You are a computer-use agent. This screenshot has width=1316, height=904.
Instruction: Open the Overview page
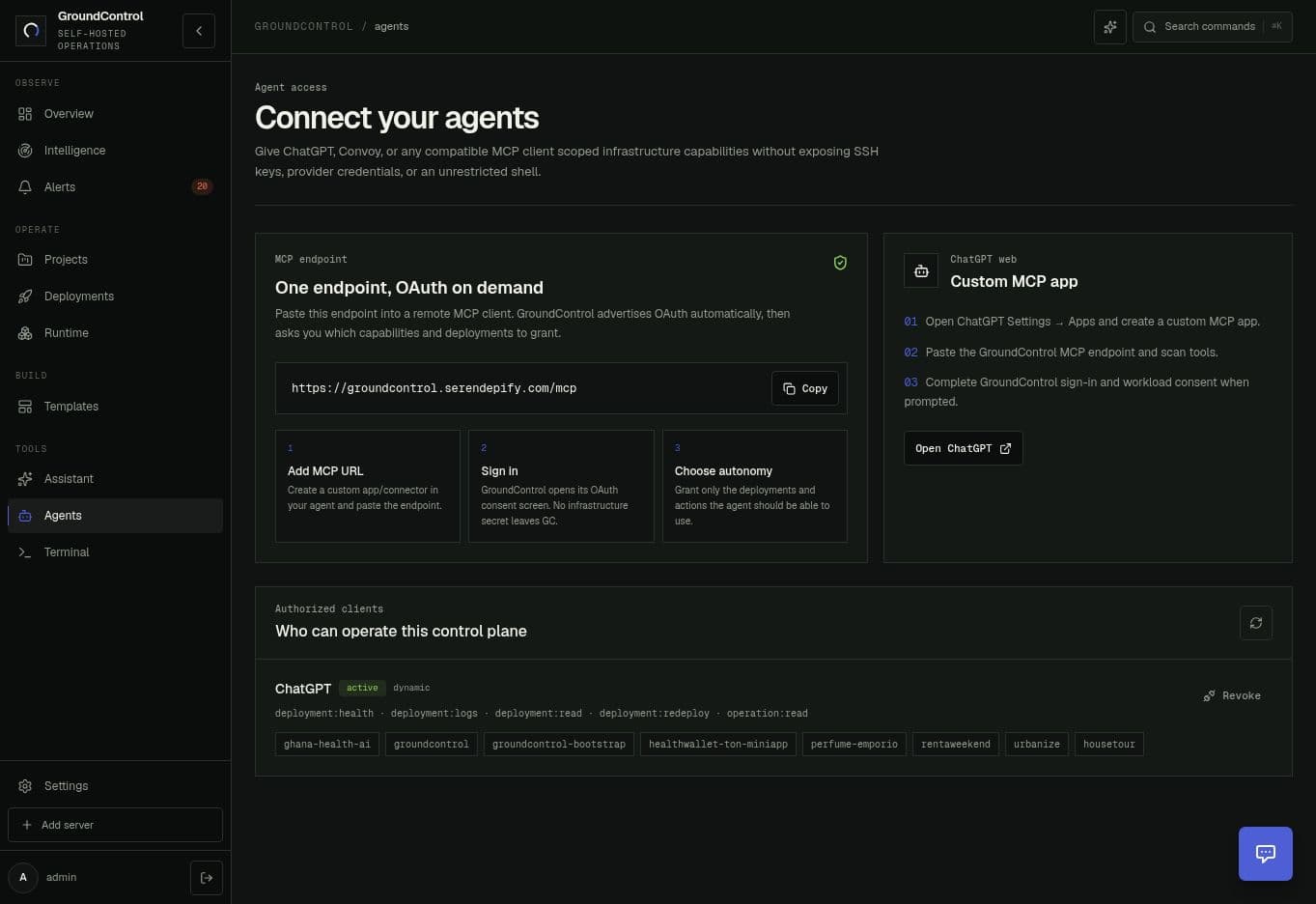pyautogui.click(x=115, y=114)
